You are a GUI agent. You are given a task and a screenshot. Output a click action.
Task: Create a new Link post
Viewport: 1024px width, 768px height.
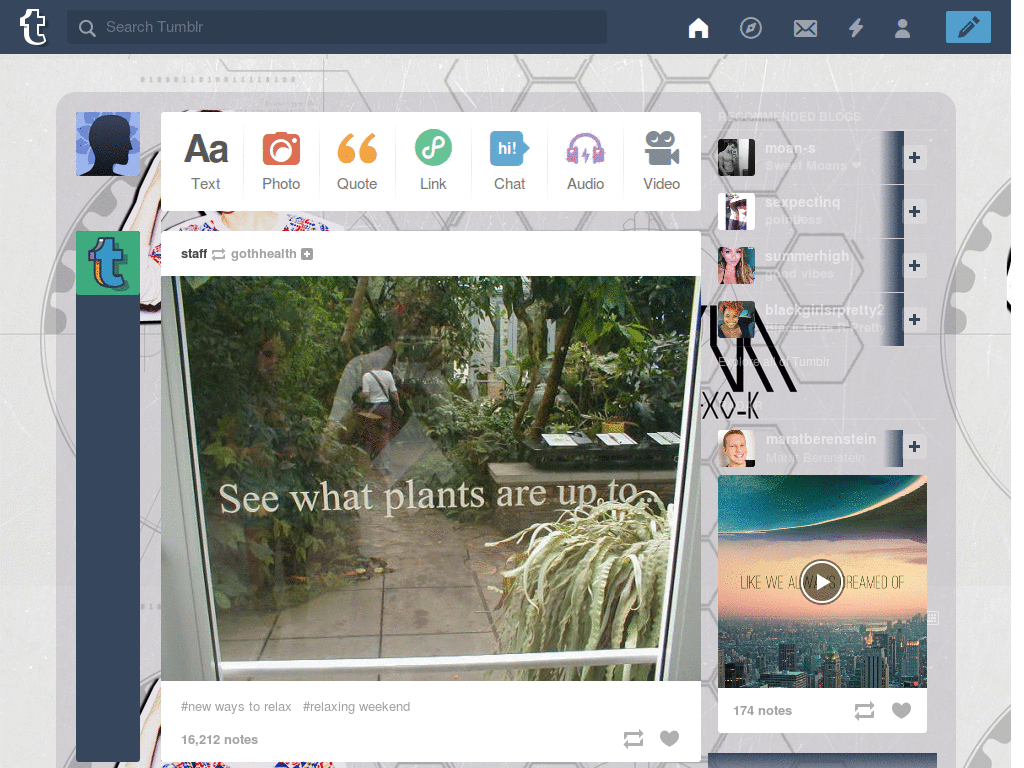433,161
